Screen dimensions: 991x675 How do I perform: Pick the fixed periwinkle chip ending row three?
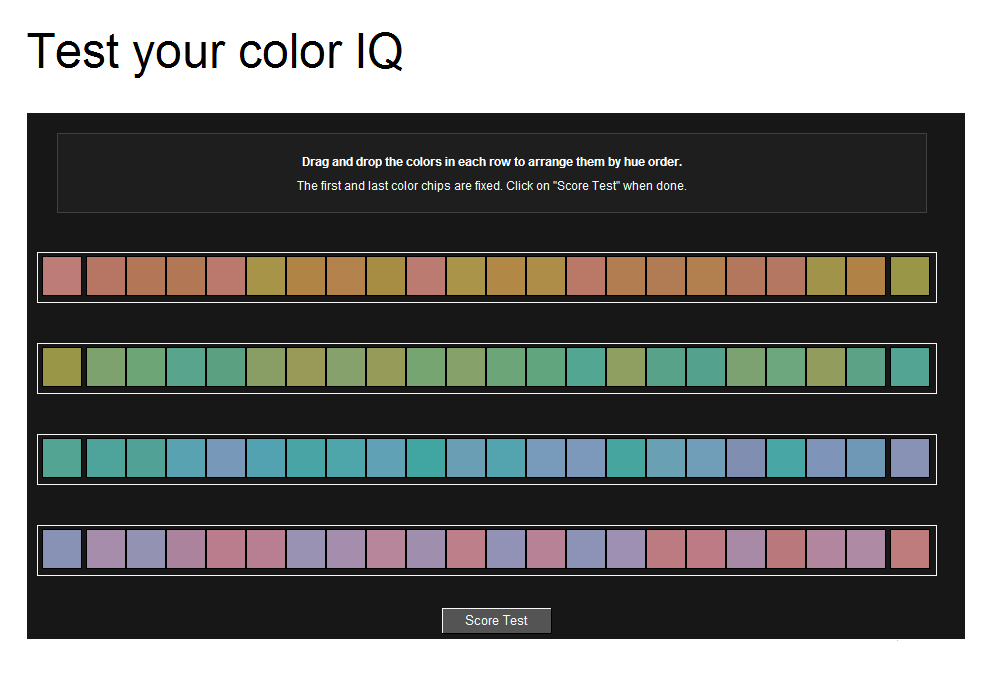[910, 458]
